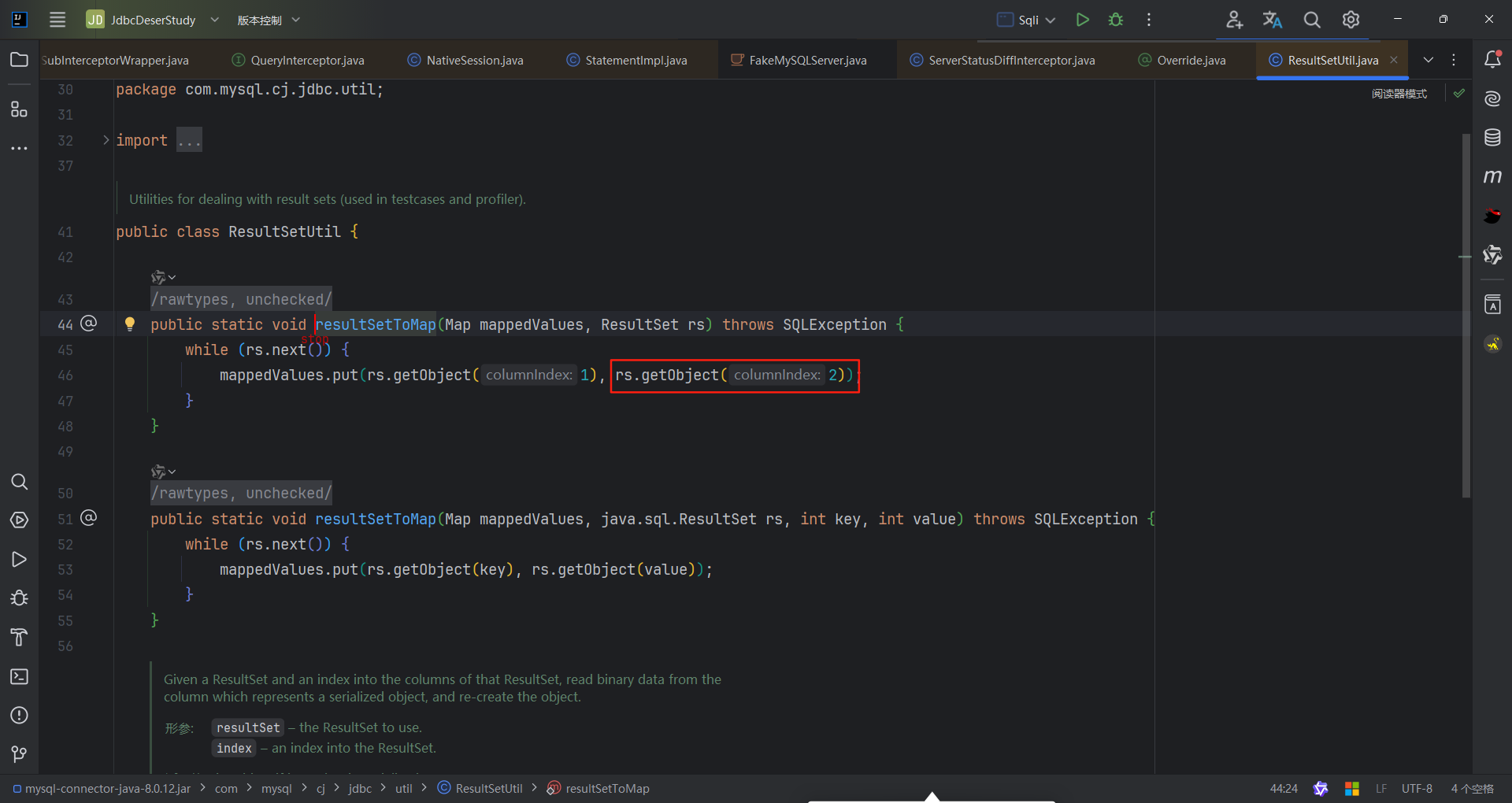
Task: Open the Find tool window in left sidebar
Action: pyautogui.click(x=19, y=482)
